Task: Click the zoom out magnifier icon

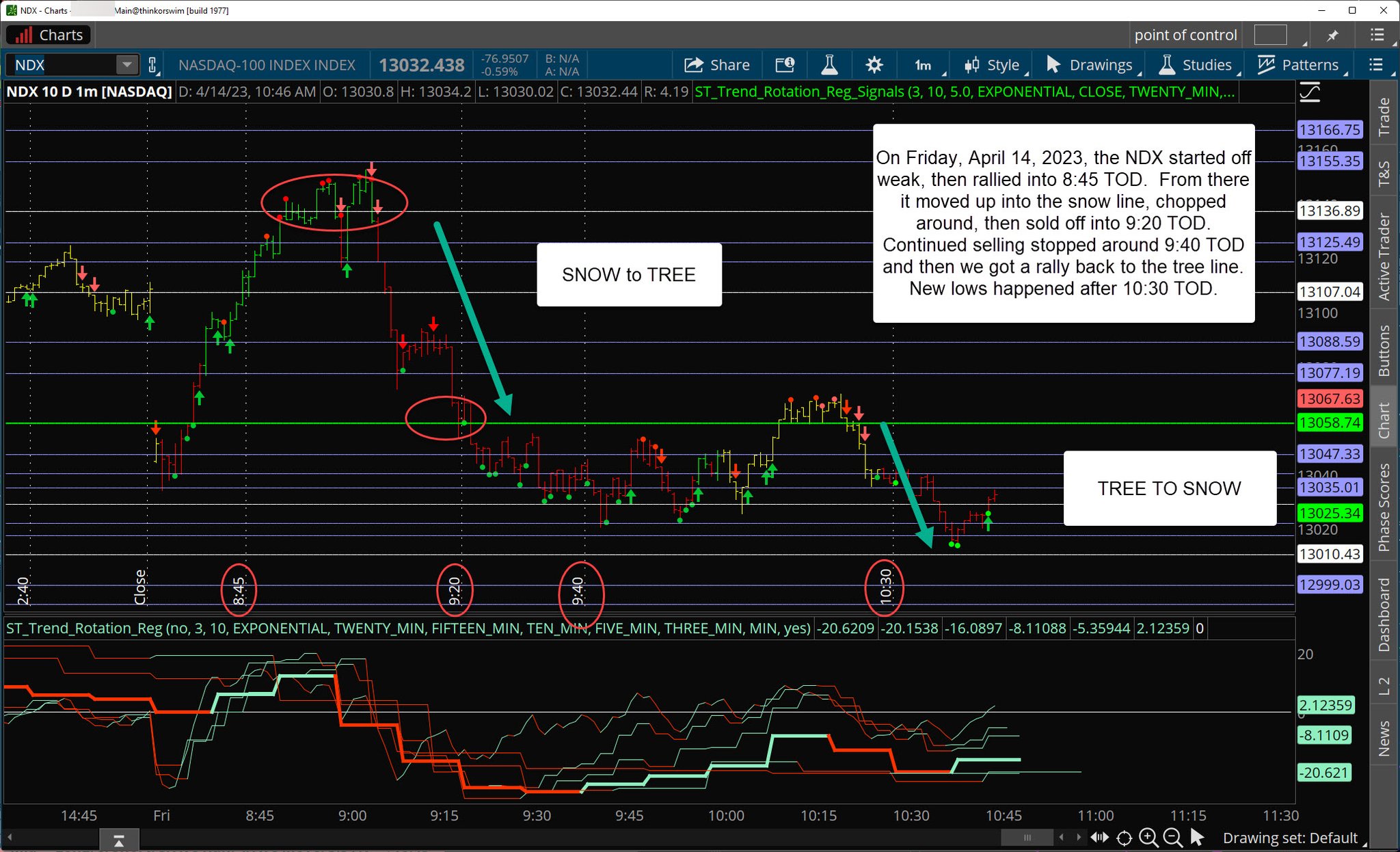Action: 1172,838
